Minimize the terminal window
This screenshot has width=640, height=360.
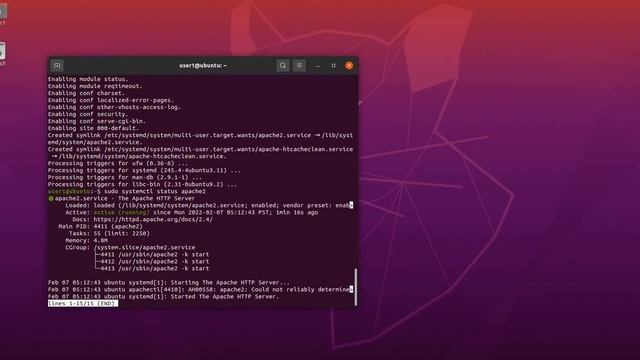(318, 66)
